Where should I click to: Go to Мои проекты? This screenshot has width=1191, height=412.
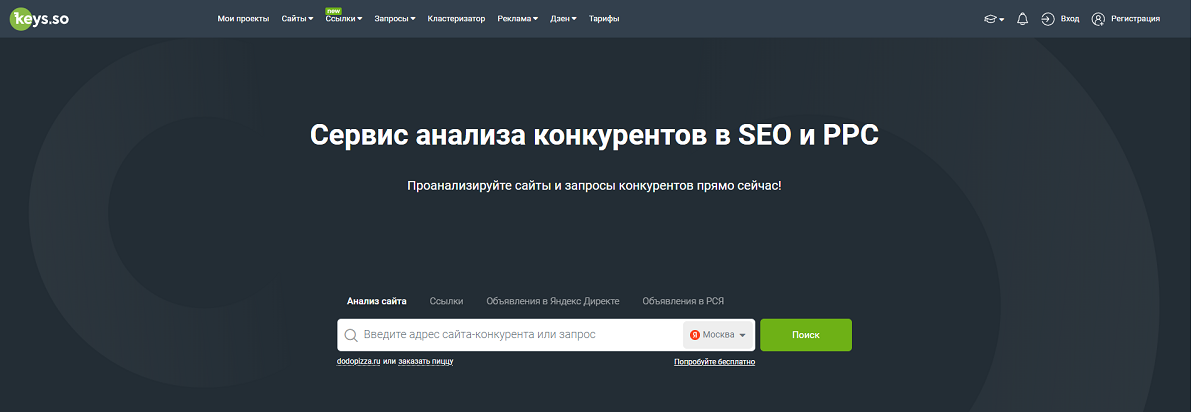(243, 19)
